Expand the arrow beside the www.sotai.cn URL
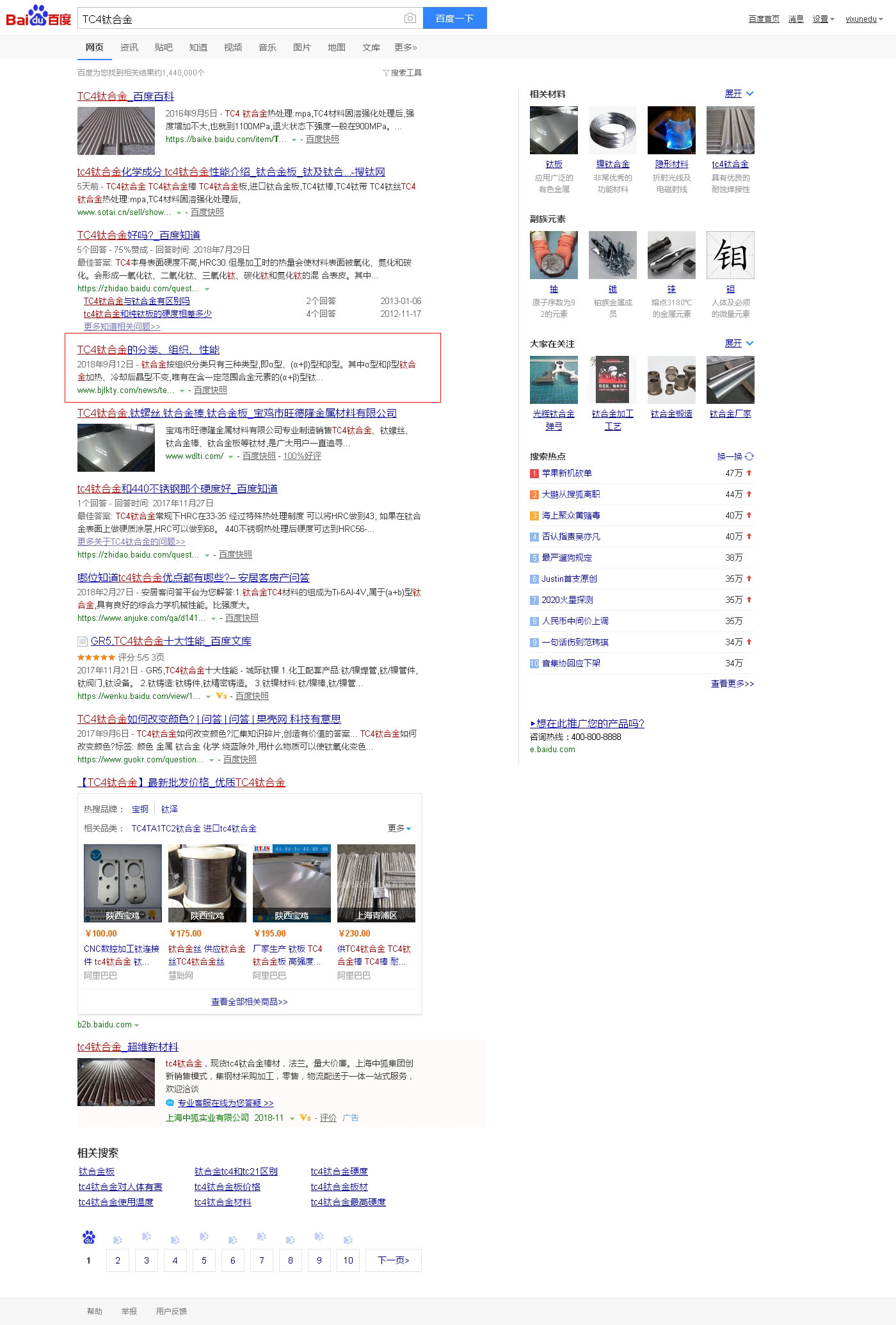This screenshot has height=1325, width=896. [179, 213]
